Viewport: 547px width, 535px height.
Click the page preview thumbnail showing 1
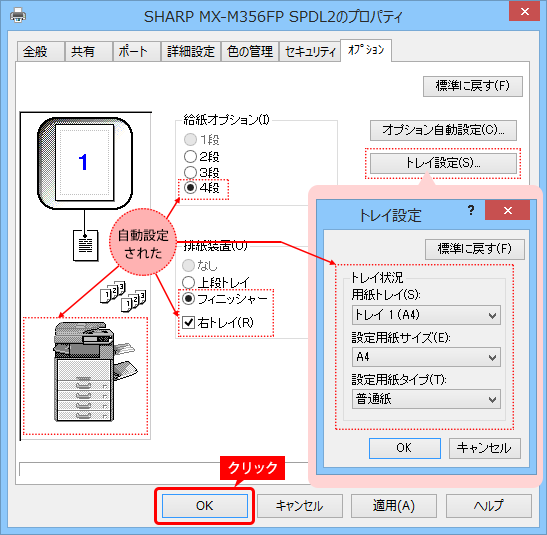click(x=85, y=163)
